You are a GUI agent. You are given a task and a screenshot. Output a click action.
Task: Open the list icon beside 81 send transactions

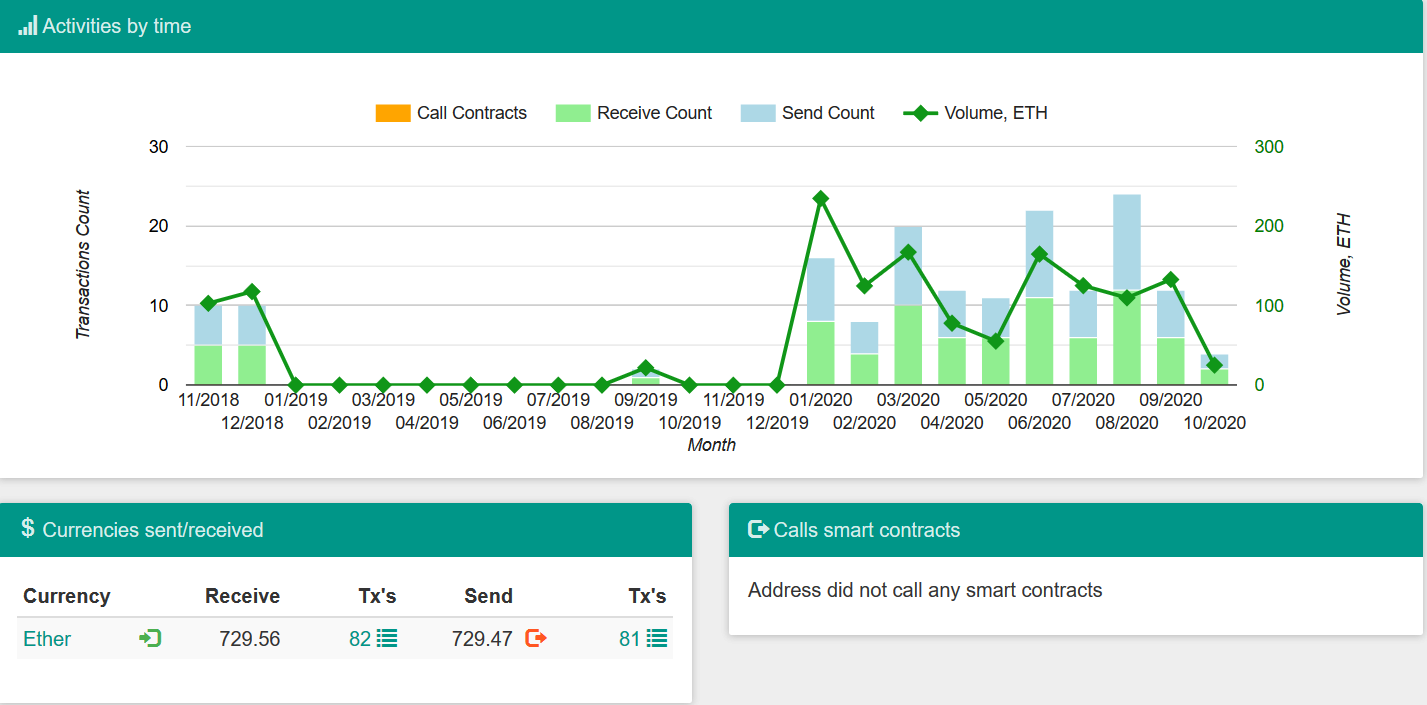[x=657, y=638]
